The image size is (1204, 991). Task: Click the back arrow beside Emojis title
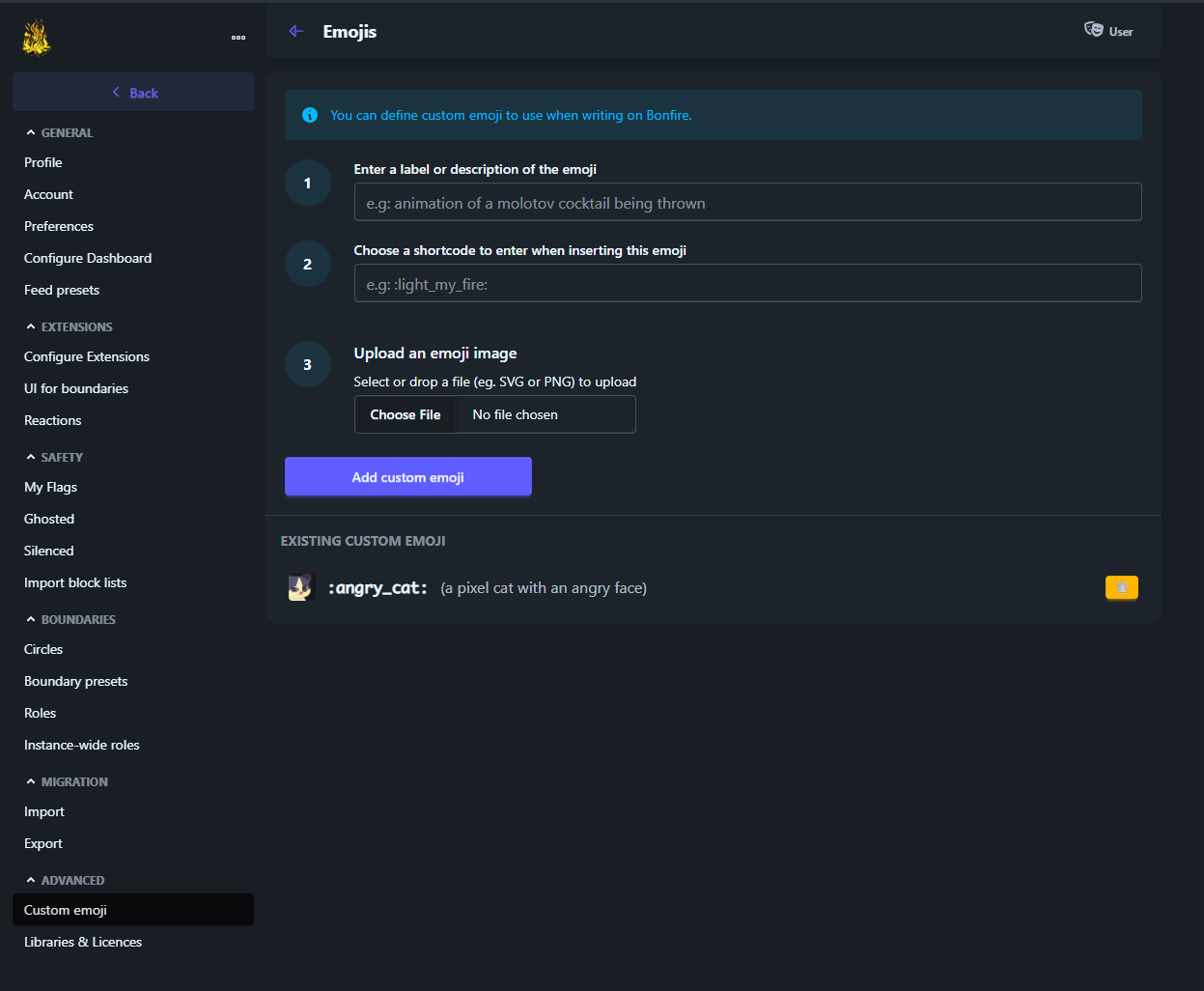coord(296,32)
